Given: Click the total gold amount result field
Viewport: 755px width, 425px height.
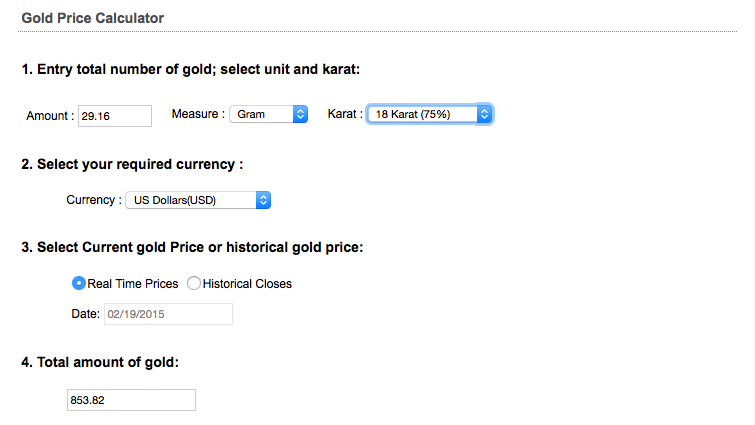Looking at the screenshot, I should pos(130,400).
